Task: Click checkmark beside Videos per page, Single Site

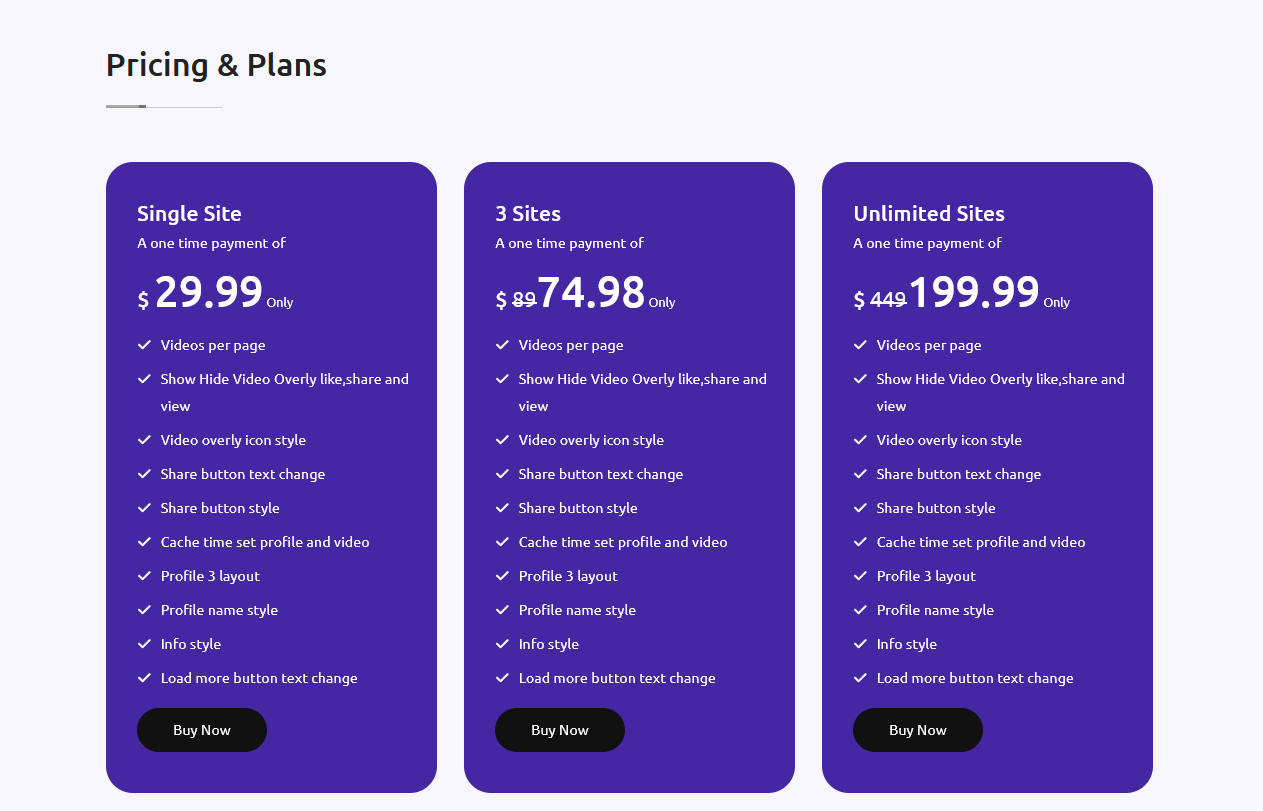Action: point(144,345)
